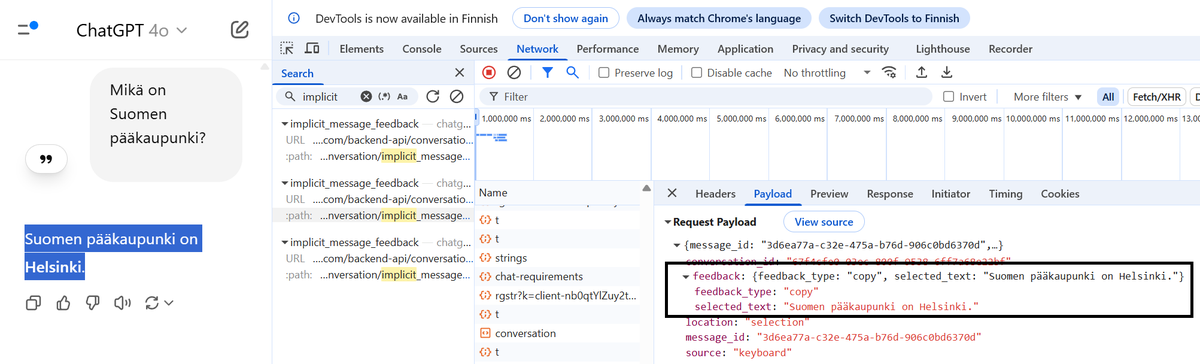Click the info icon in the DevTools banner
Image resolution: width=1200 pixels, height=364 pixels.
(x=293, y=18)
